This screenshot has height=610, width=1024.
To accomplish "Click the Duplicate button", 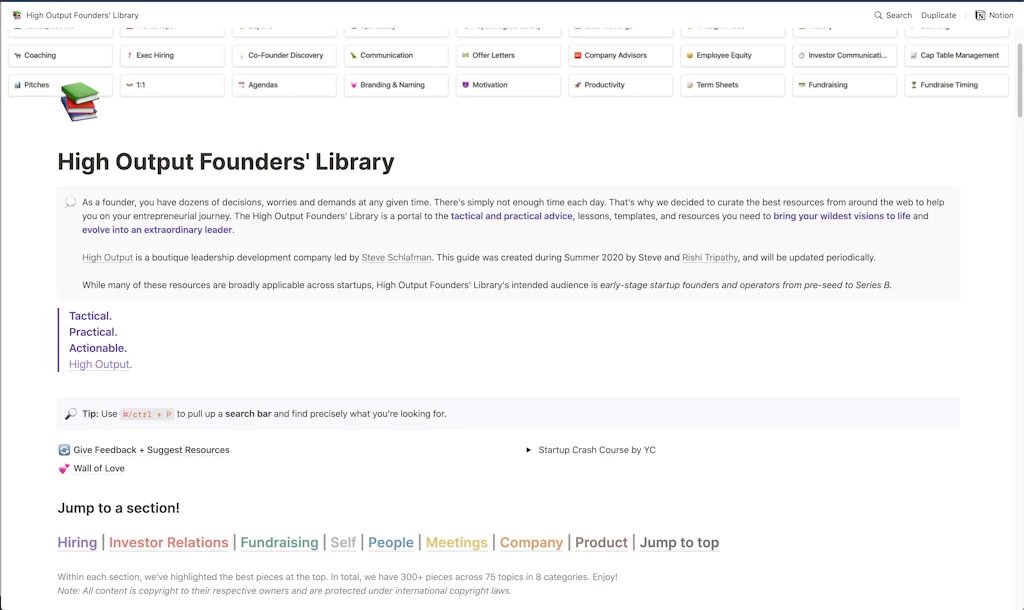I will coord(938,15).
